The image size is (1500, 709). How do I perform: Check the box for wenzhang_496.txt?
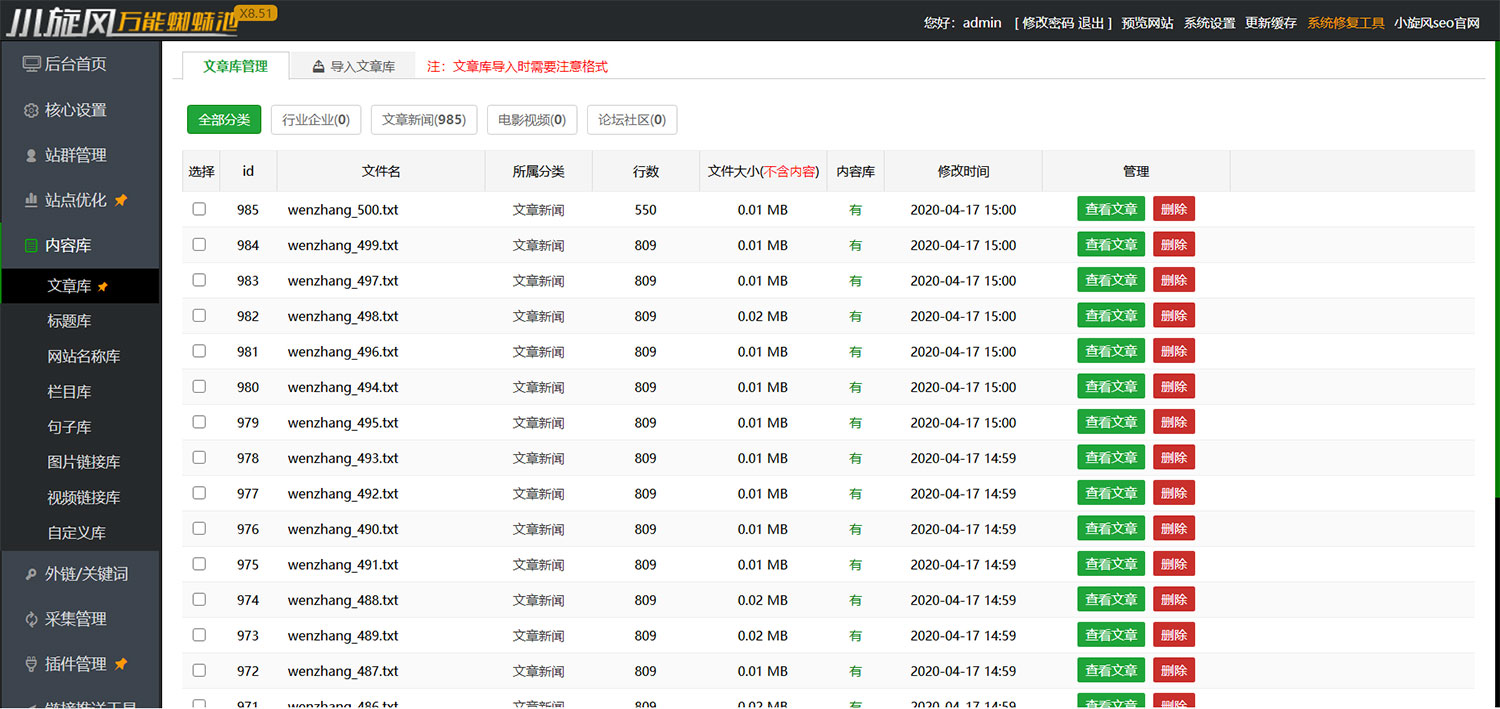(x=199, y=351)
